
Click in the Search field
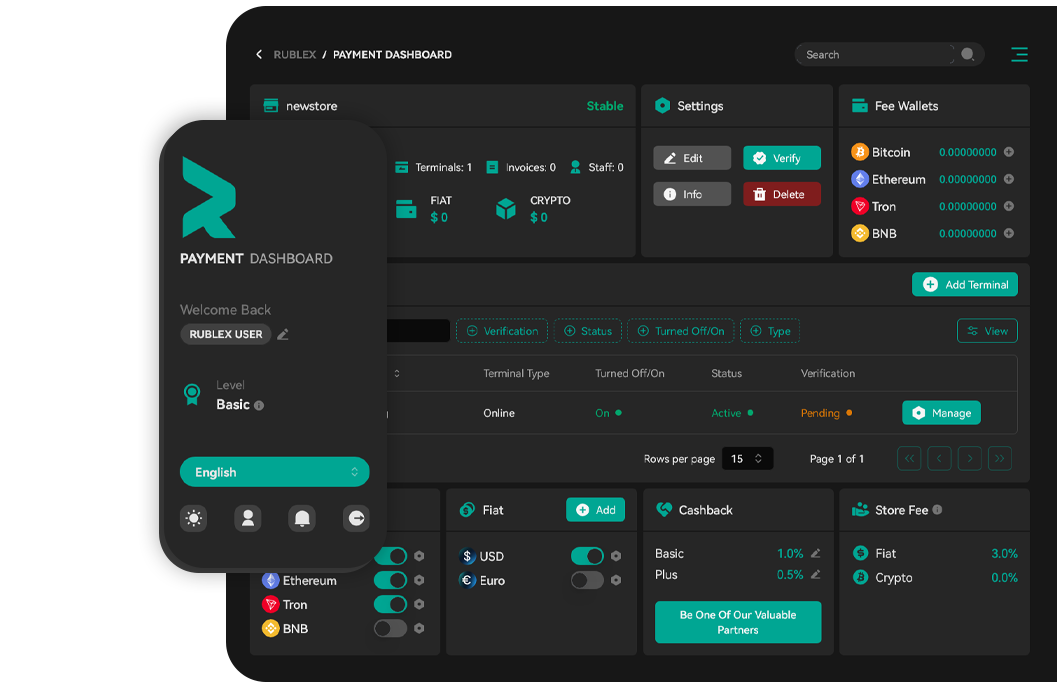pos(876,55)
